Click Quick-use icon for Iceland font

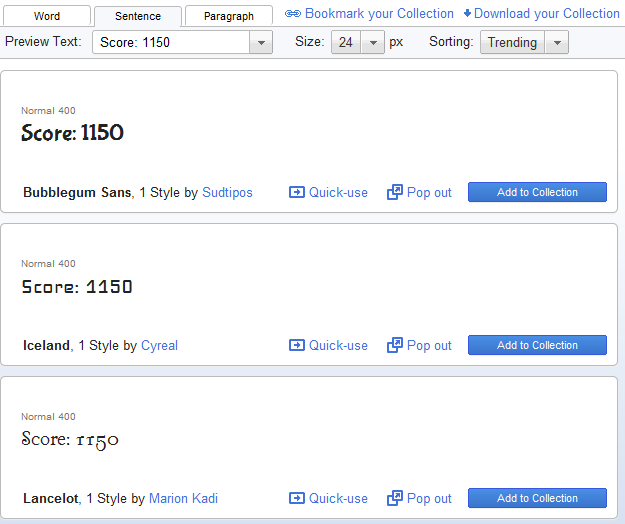click(x=297, y=345)
